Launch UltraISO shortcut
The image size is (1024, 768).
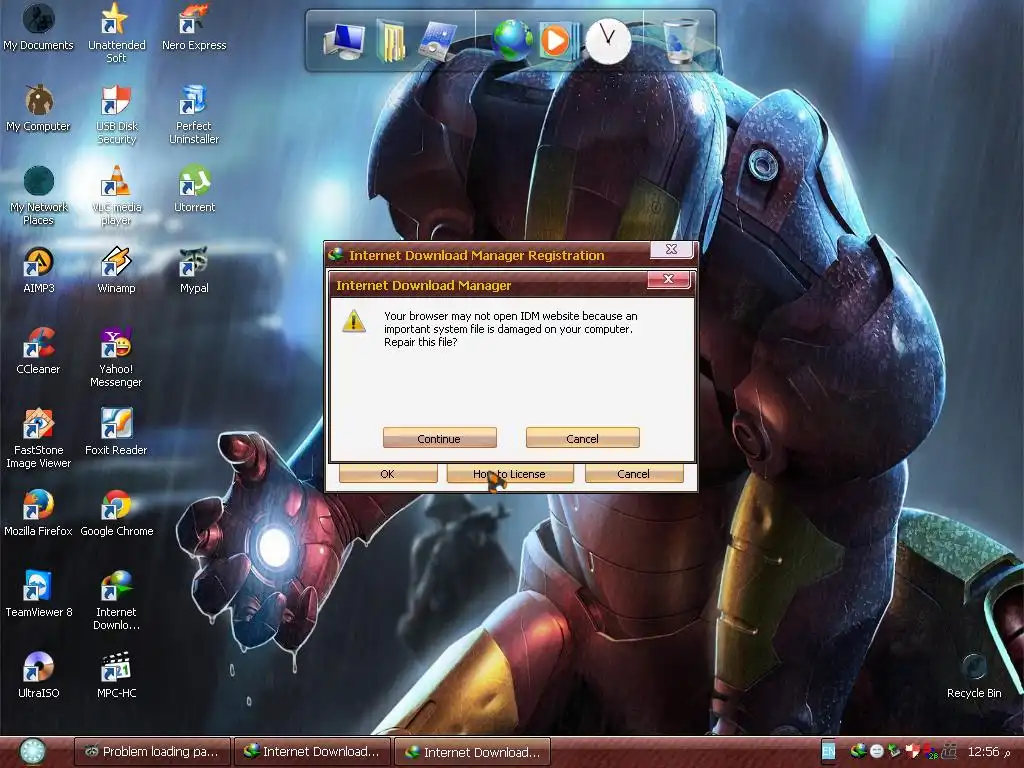(x=38, y=675)
